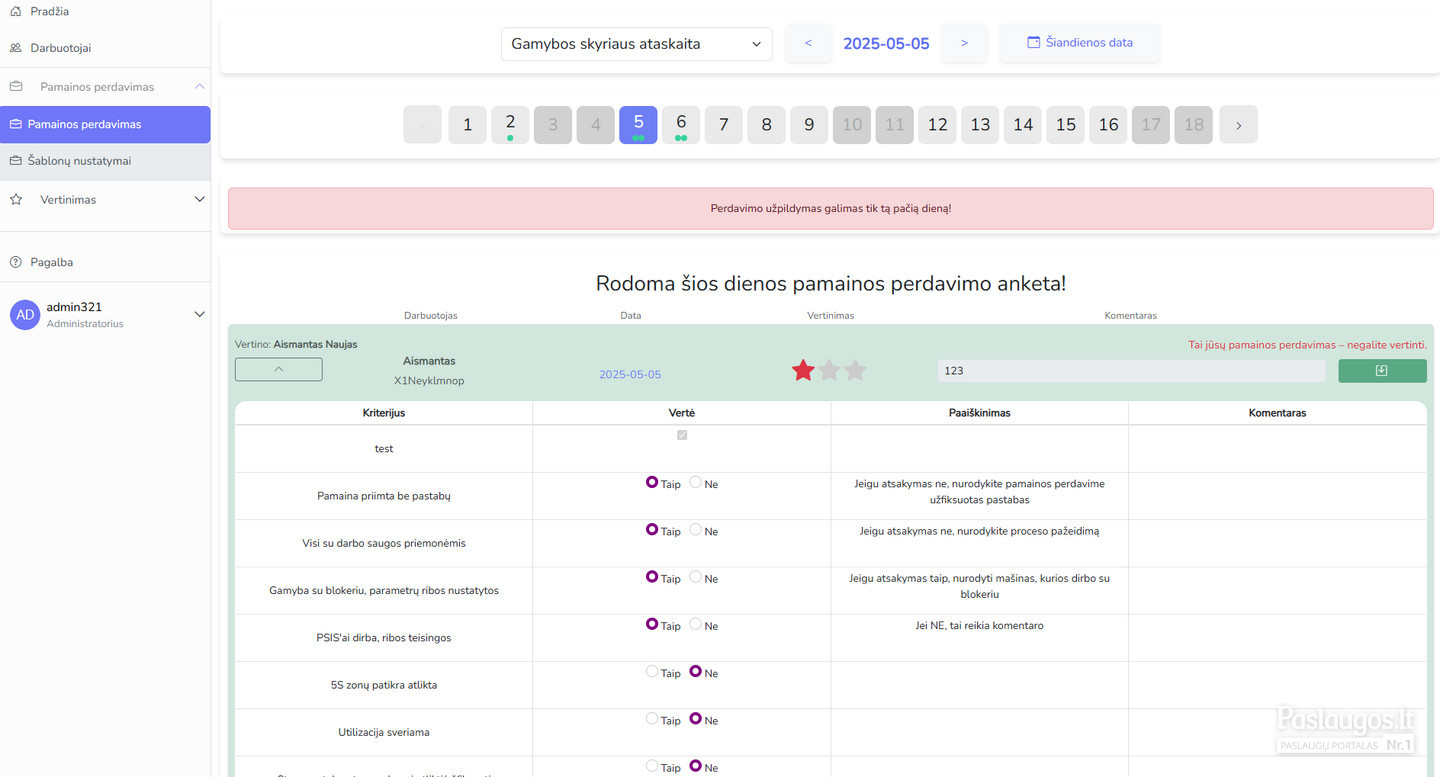Image resolution: width=1440 pixels, height=777 pixels.
Task: Click the green save button icon
Action: (1382, 371)
